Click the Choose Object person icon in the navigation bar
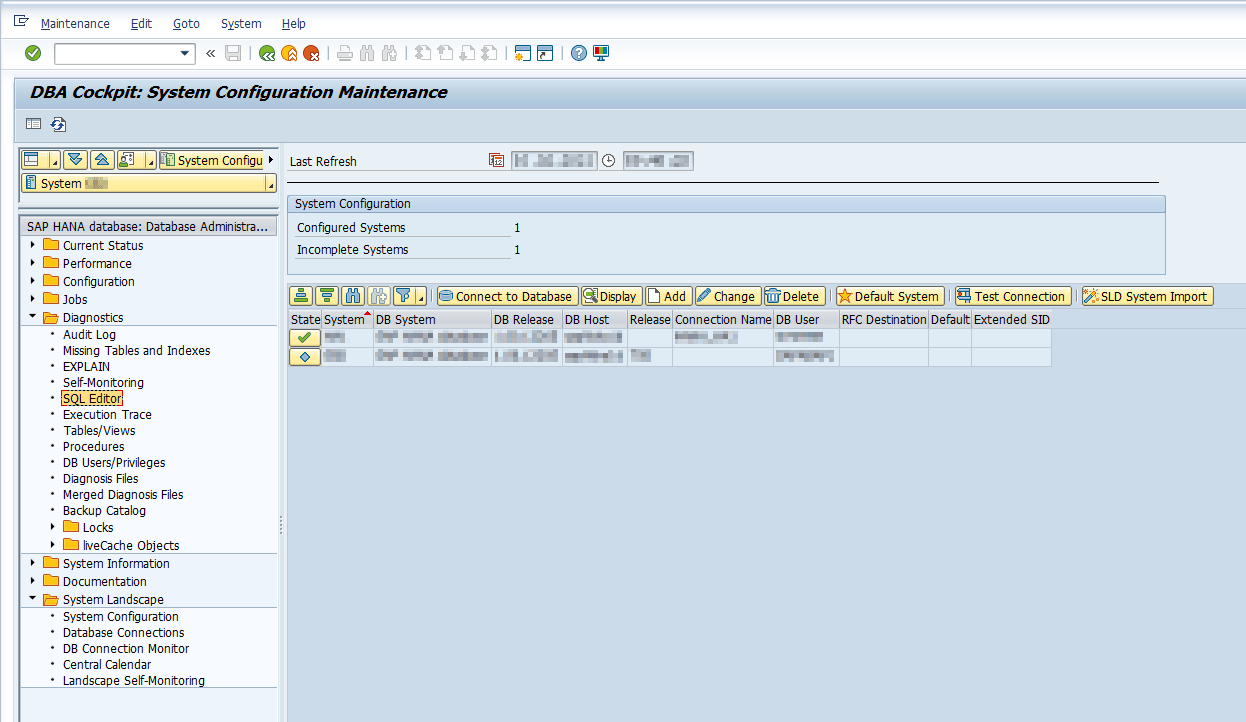The image size is (1246, 722). [x=126, y=160]
